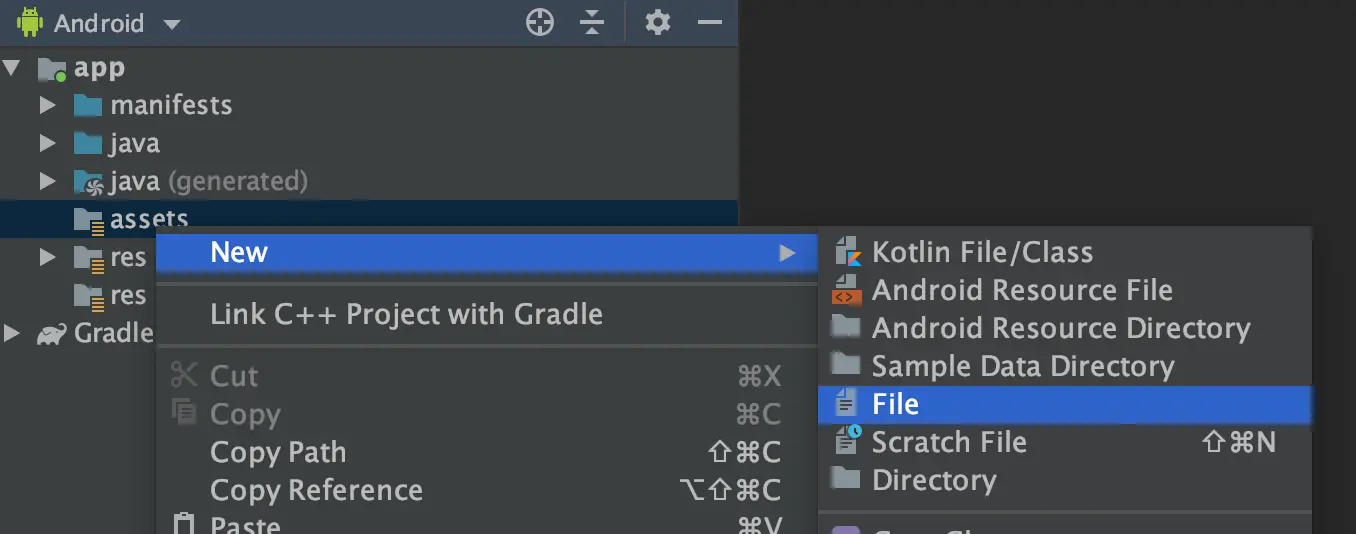This screenshot has width=1356, height=534.
Task: Click the Android Resource File icon
Action: coord(846,290)
